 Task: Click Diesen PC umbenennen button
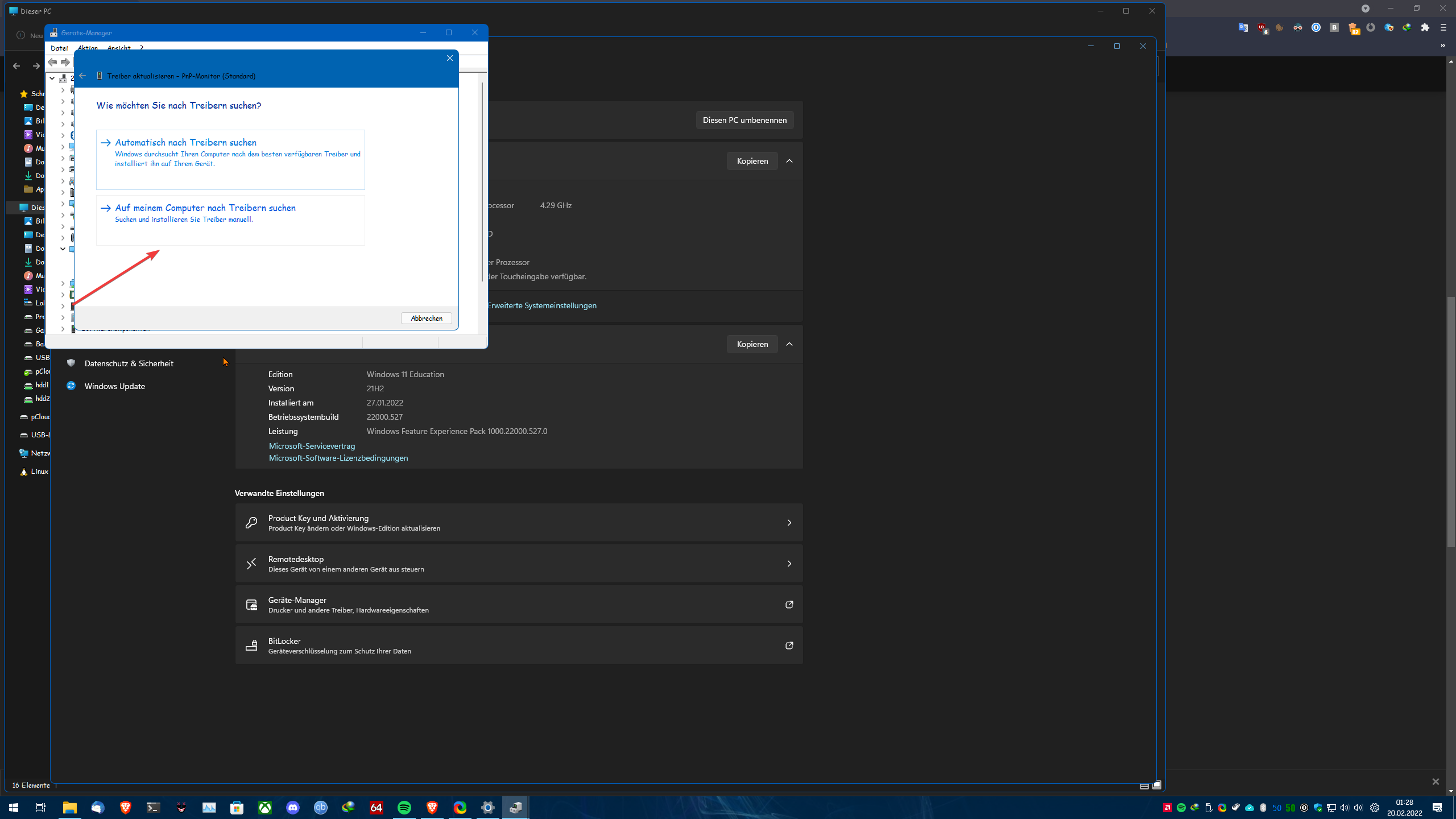point(744,120)
